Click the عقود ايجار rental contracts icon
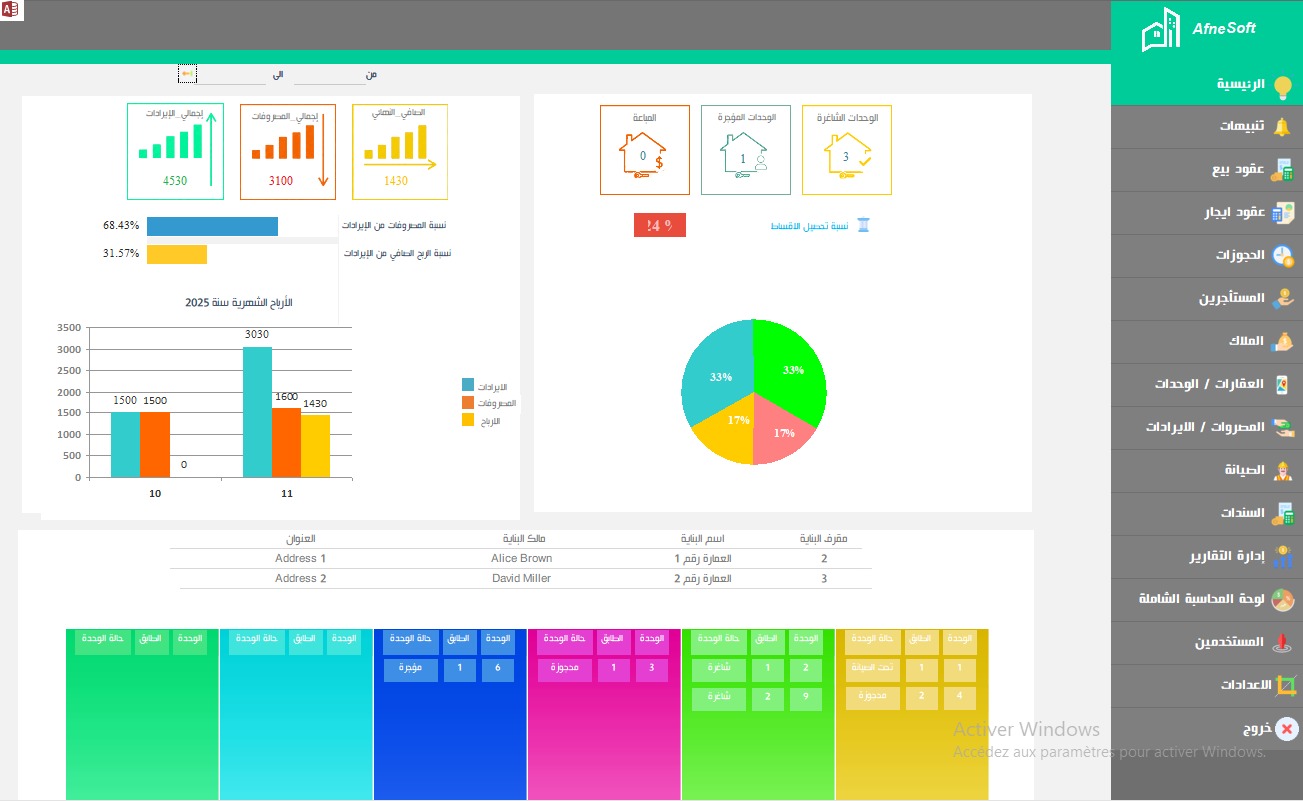Viewport: 1303px width, 801px height. point(1282,213)
